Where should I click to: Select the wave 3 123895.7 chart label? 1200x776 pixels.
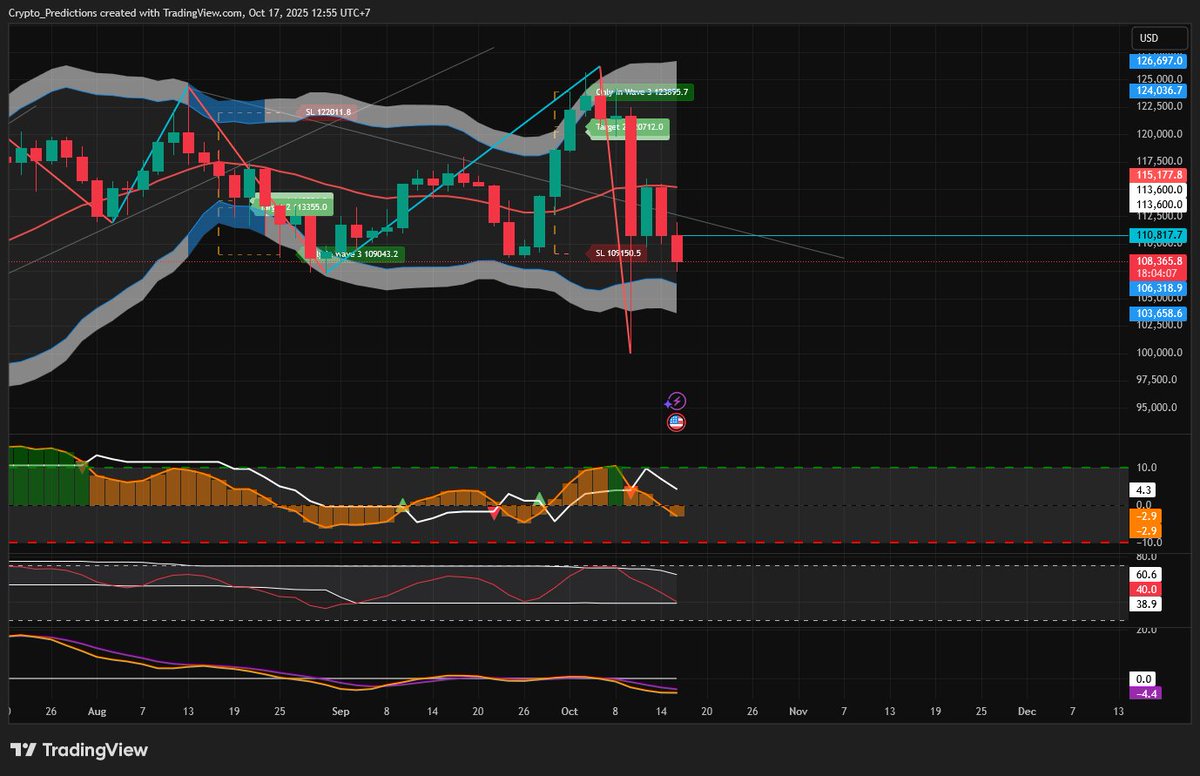coord(640,91)
